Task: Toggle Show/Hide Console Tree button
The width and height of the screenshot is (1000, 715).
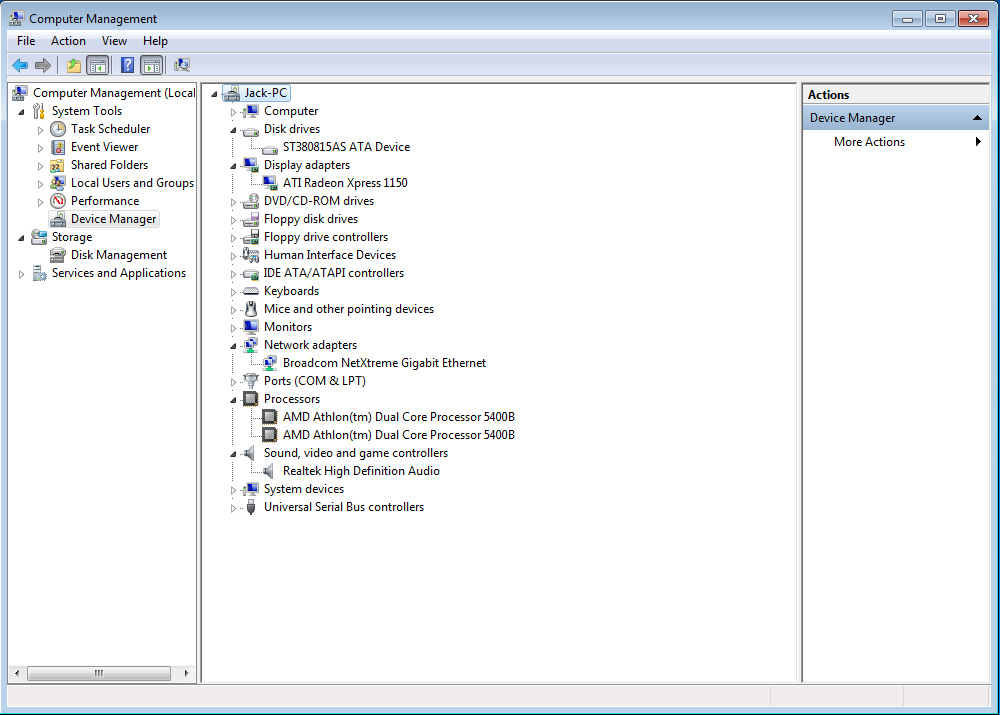Action: tap(98, 65)
